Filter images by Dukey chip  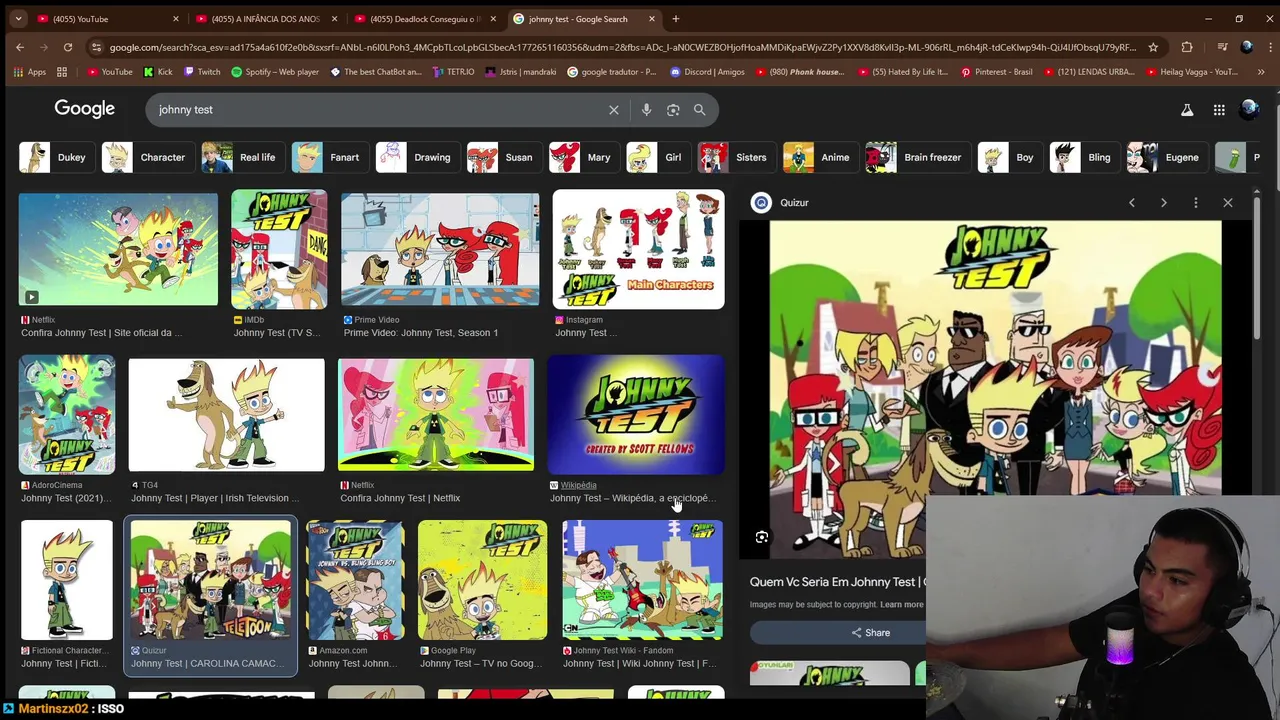(57, 157)
